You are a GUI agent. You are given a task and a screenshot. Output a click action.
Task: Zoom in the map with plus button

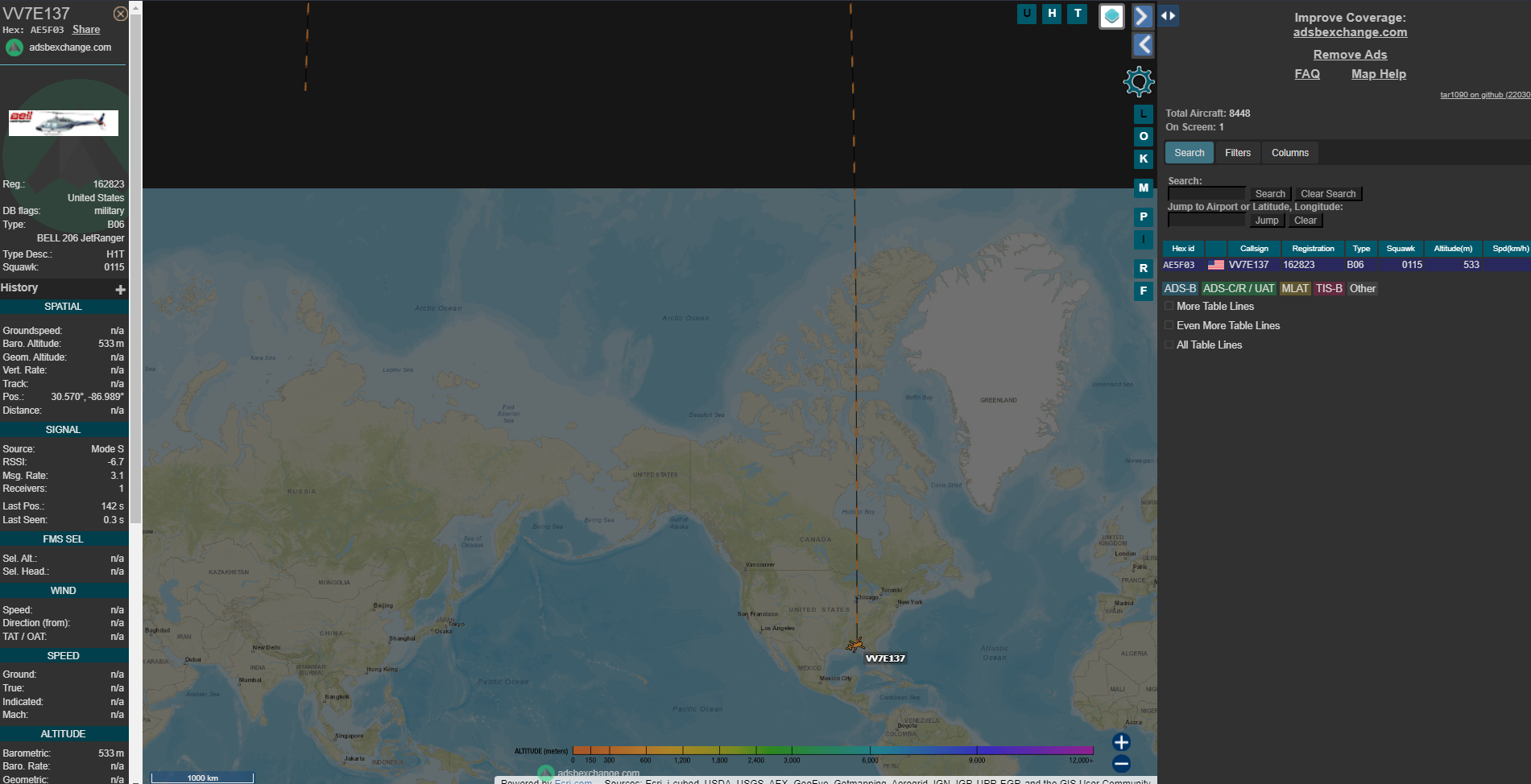[x=1121, y=742]
